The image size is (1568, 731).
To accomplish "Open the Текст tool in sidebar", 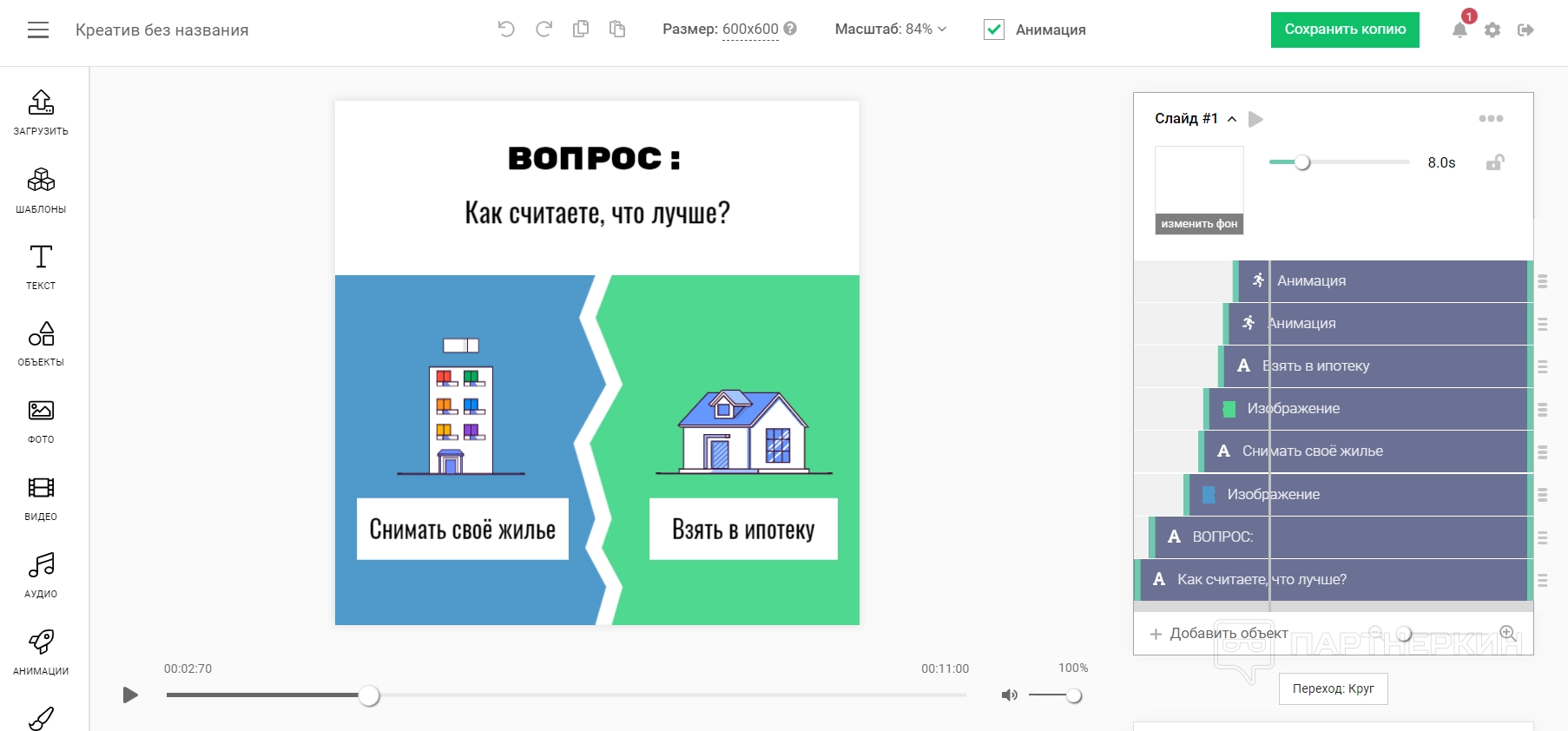I will pyautogui.click(x=41, y=266).
